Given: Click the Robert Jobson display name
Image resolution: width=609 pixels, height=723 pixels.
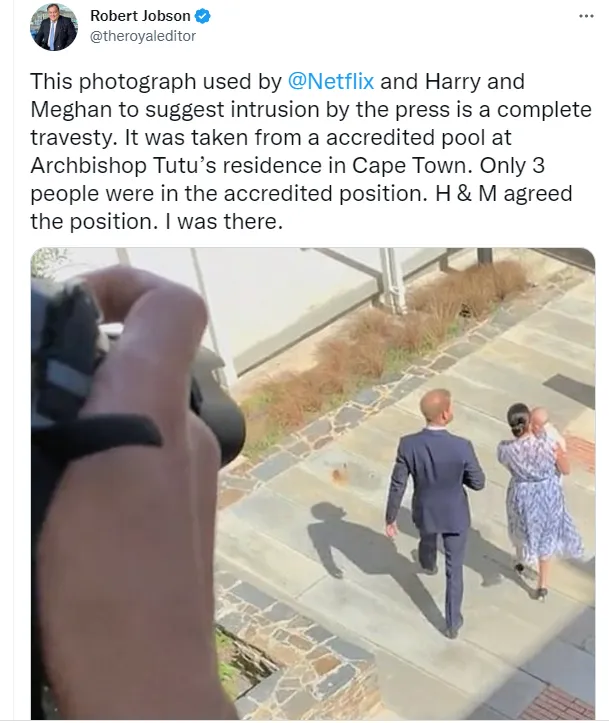Looking at the screenshot, I should coord(140,17).
